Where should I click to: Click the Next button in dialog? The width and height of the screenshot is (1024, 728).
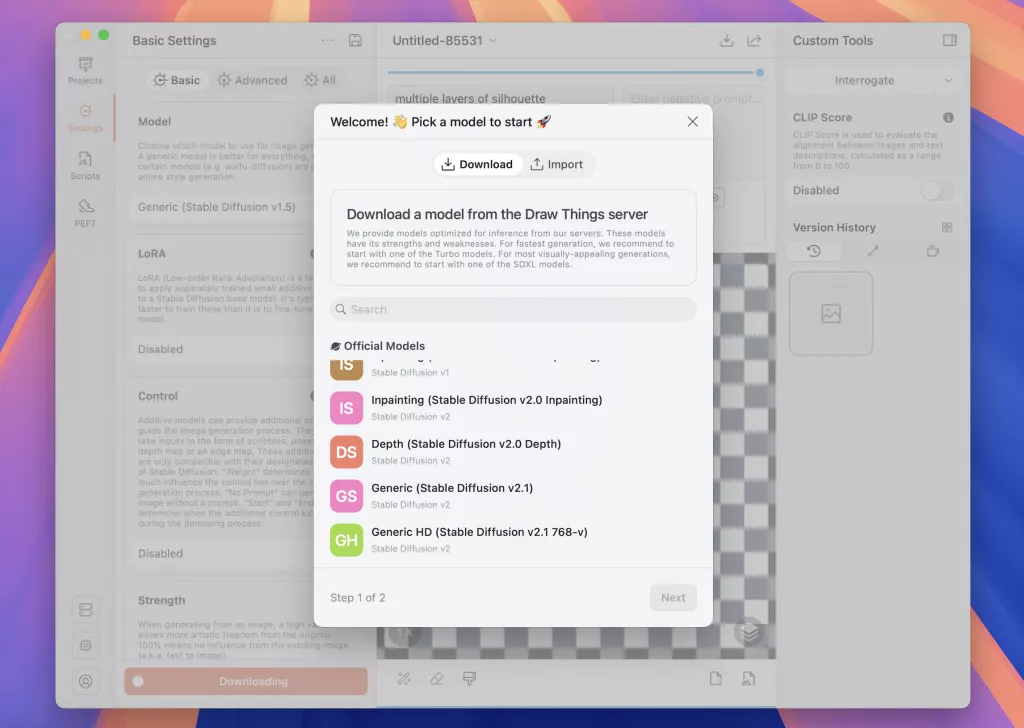coord(673,597)
